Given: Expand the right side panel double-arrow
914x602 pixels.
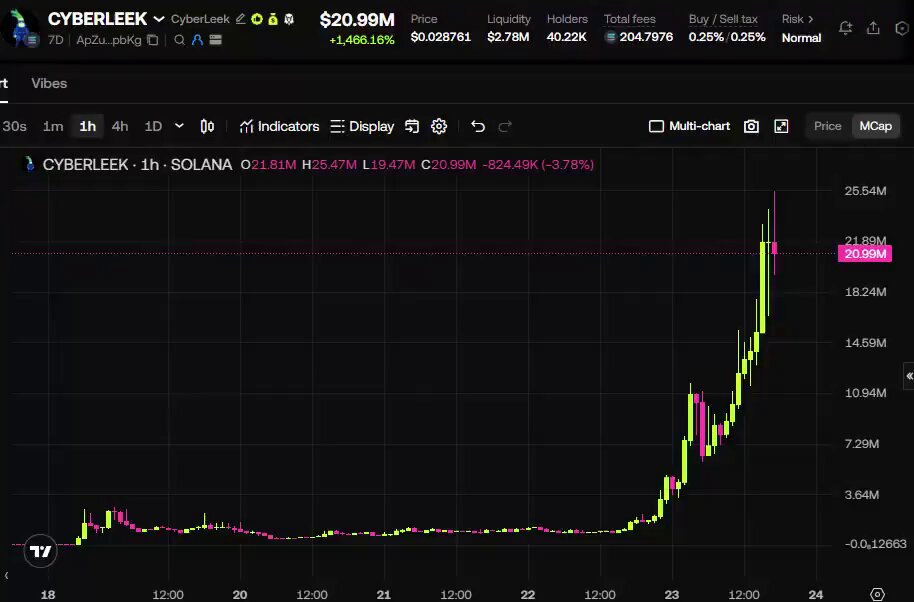Looking at the screenshot, I should (x=909, y=376).
